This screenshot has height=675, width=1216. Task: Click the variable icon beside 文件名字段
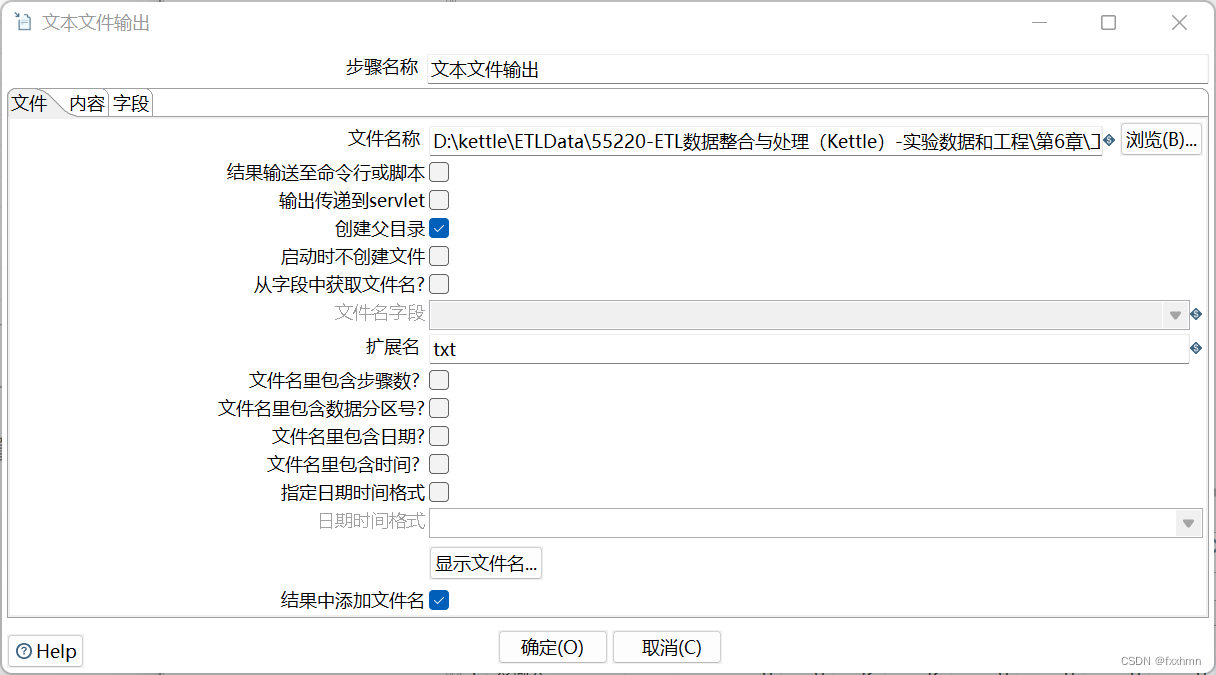click(x=1196, y=314)
